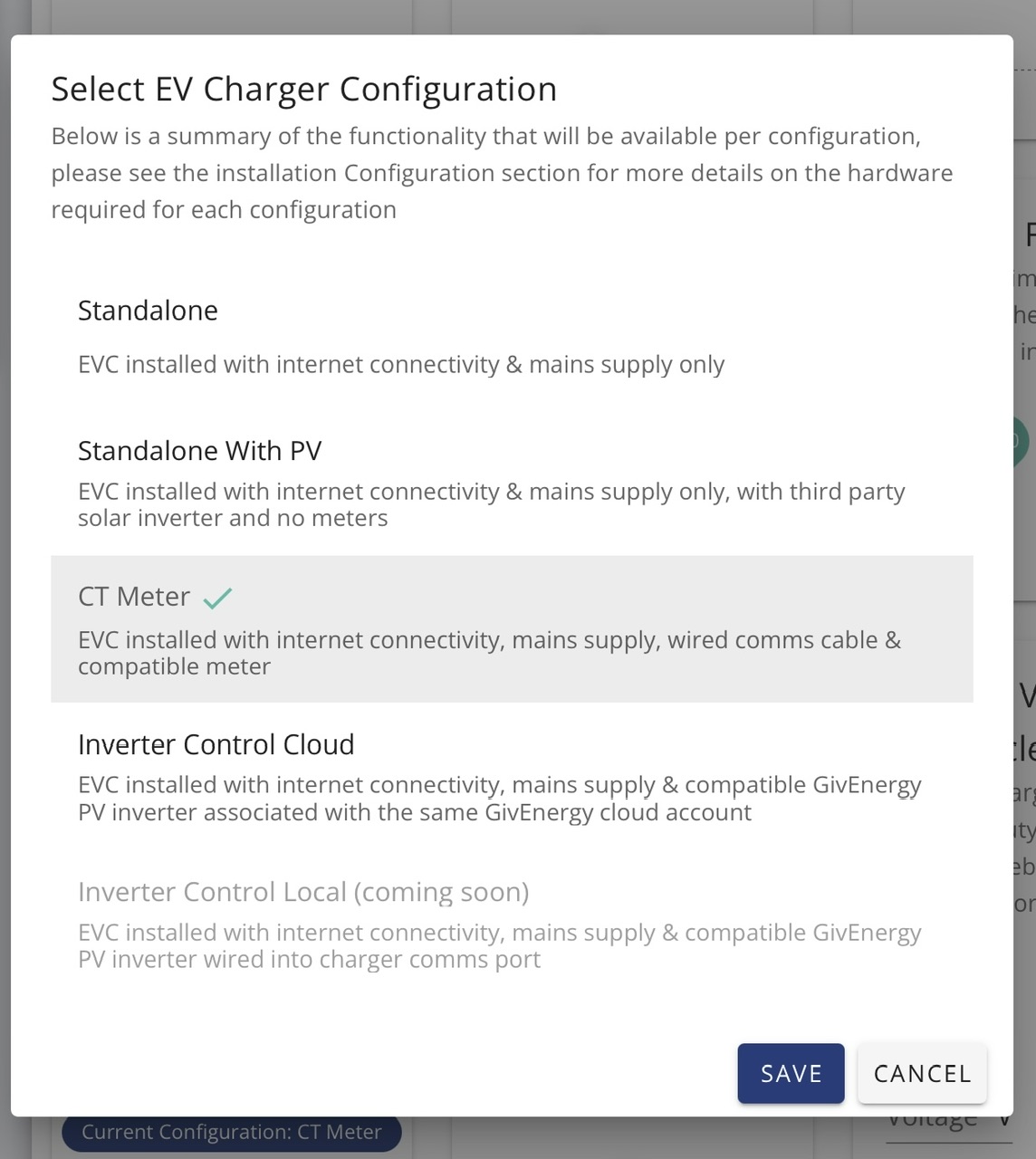This screenshot has width=1036, height=1159.
Task: Click the 'compatible meter' description text
Action: click(x=174, y=666)
